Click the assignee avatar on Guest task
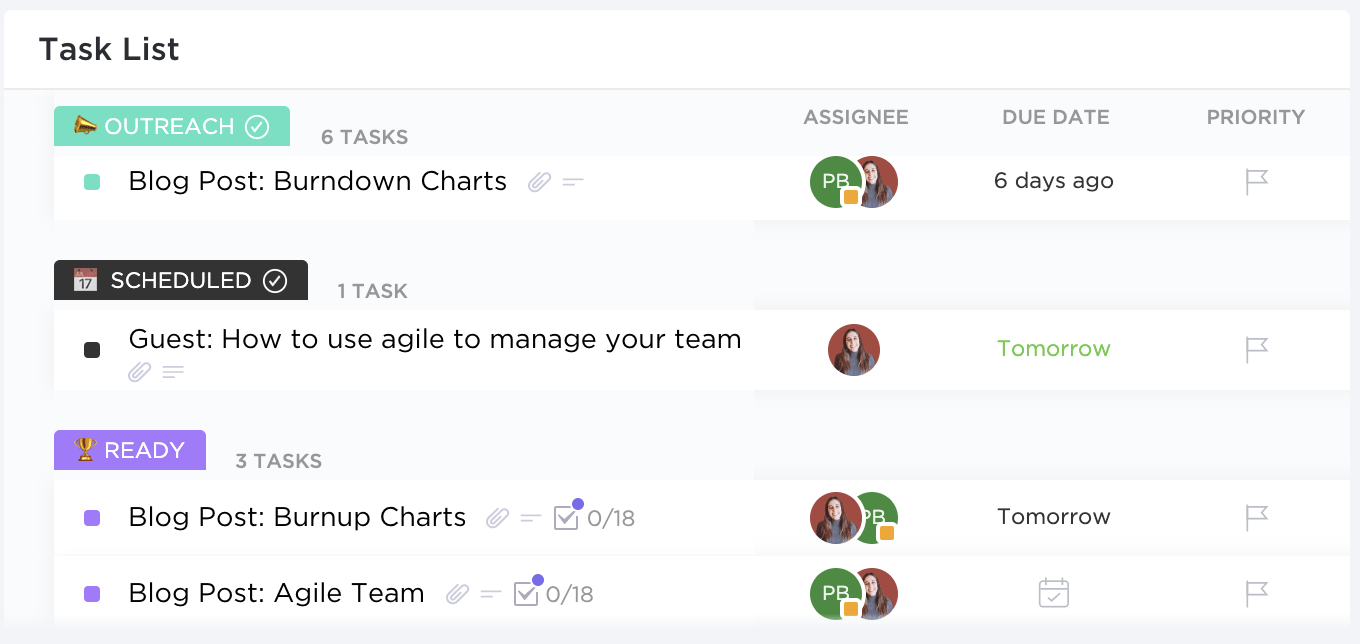 click(854, 350)
